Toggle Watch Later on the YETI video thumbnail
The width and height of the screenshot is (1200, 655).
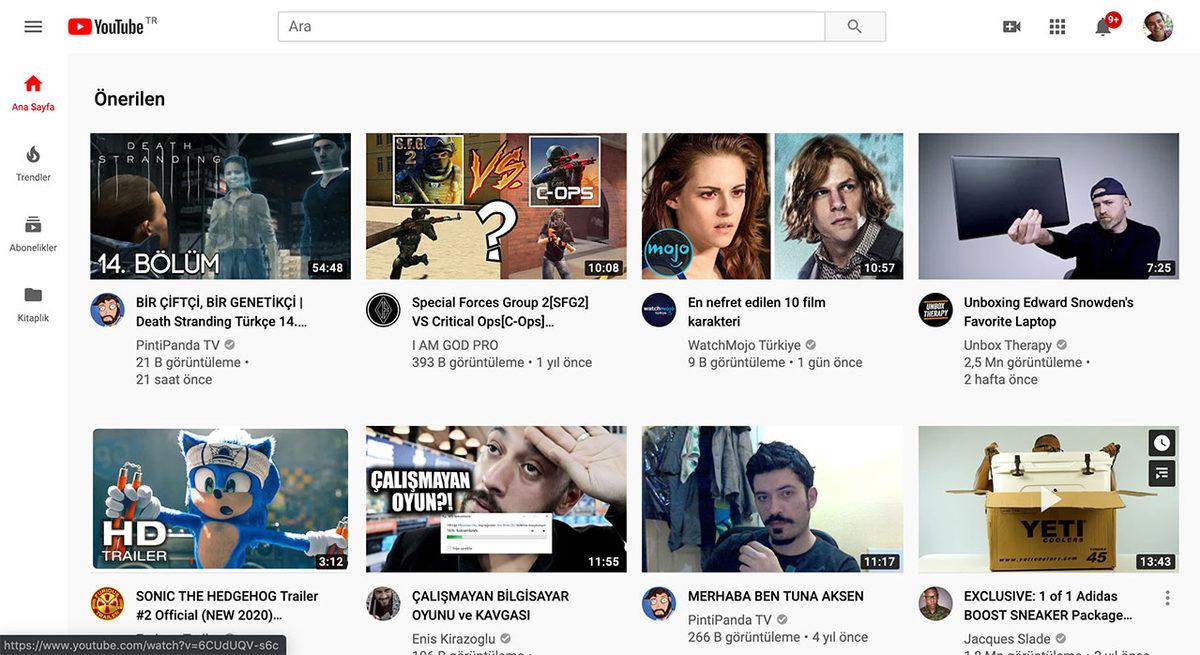(1160, 443)
